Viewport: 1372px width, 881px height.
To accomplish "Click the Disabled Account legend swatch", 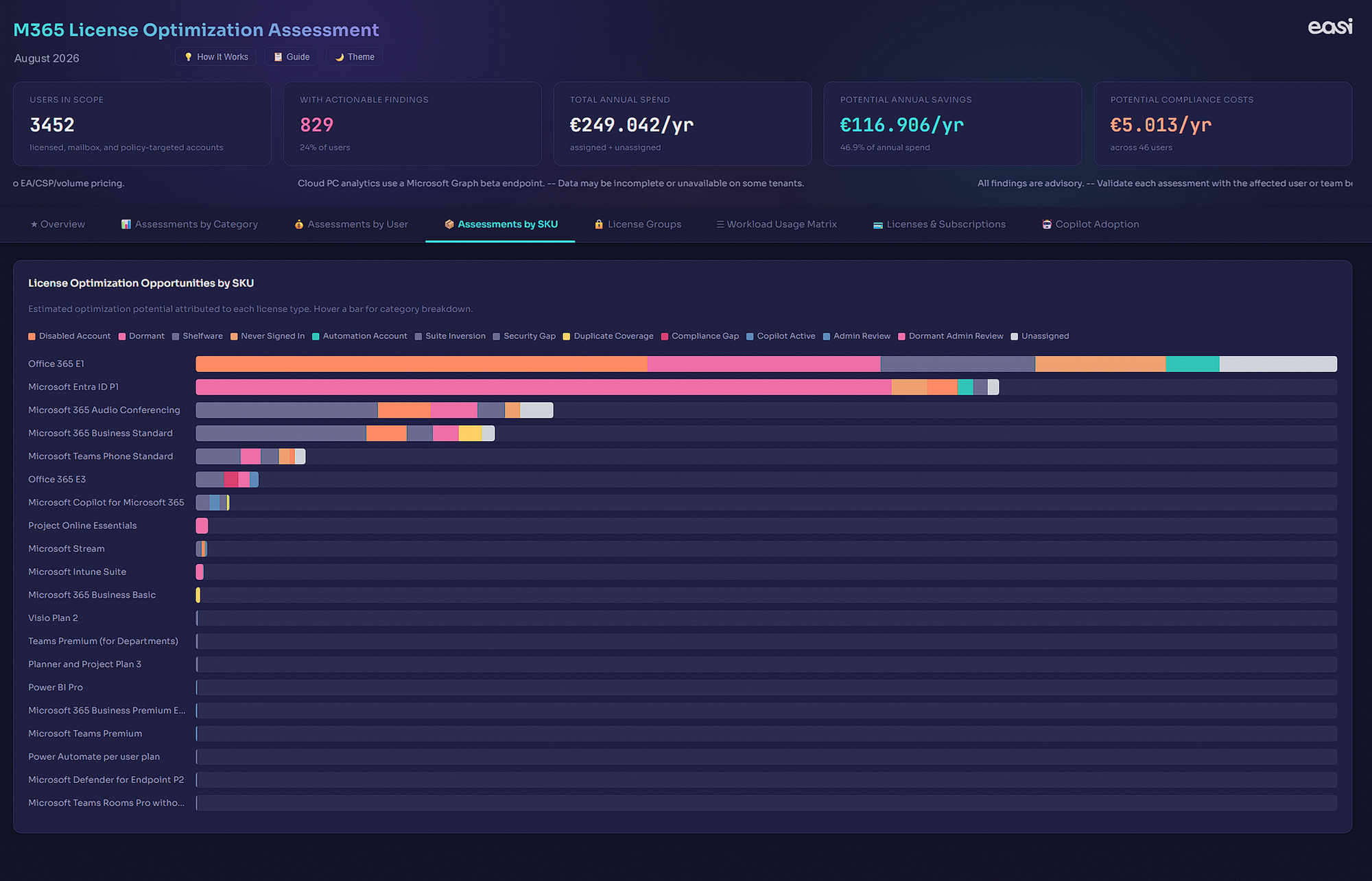I will coord(32,336).
